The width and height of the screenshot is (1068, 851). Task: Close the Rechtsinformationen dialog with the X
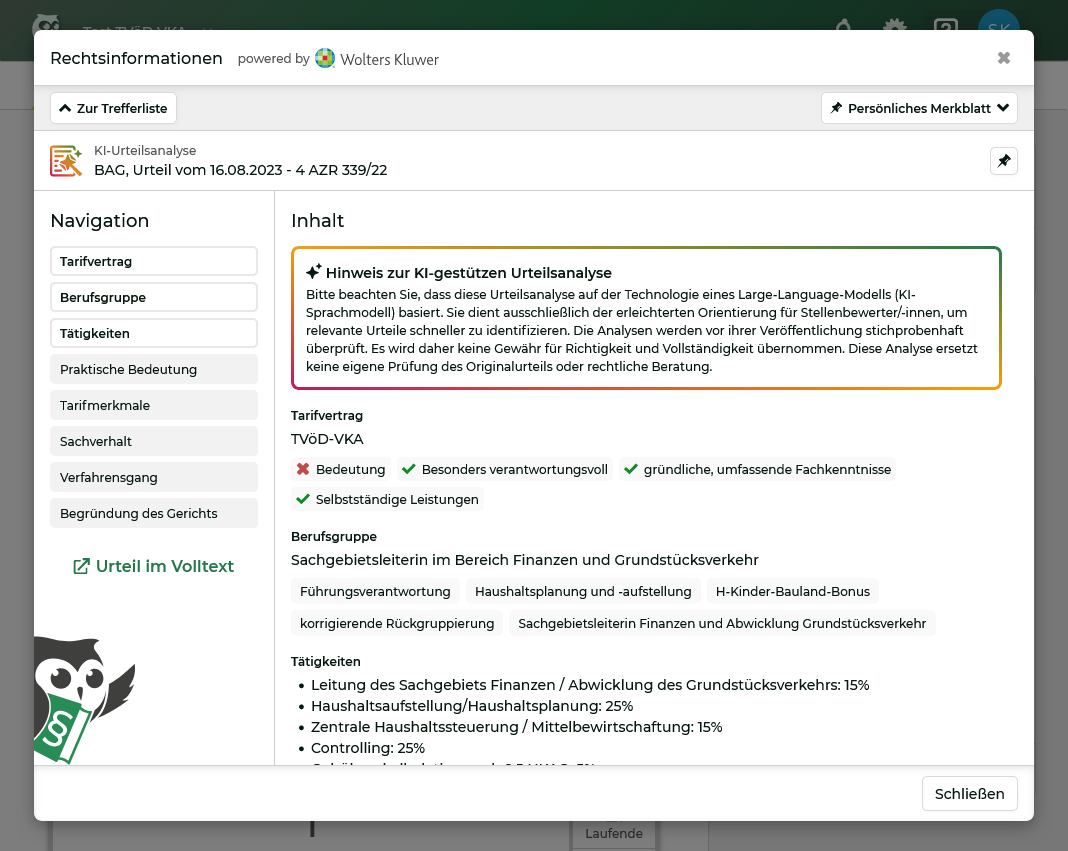coord(1003,58)
